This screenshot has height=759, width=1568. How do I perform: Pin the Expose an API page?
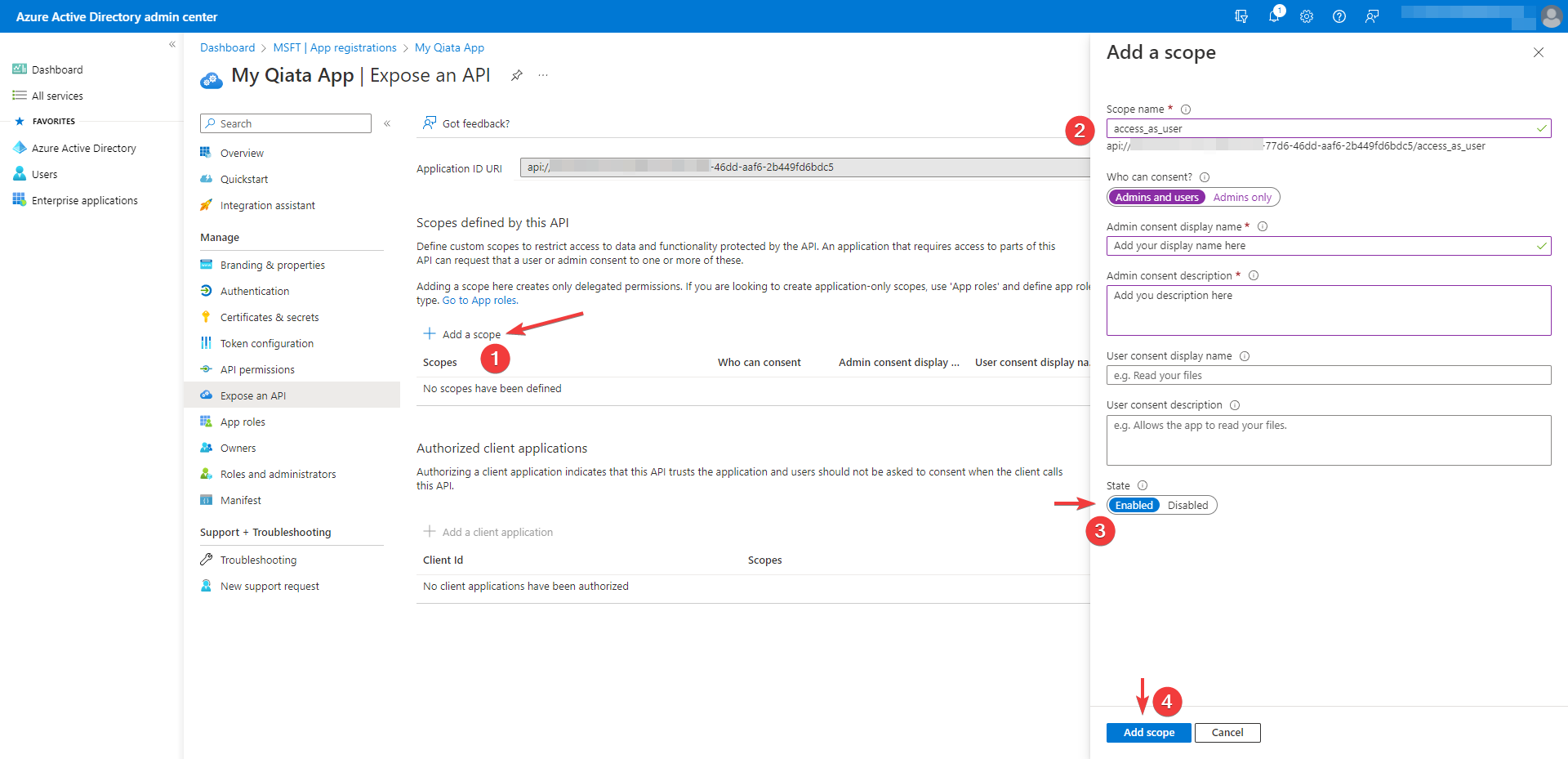click(516, 75)
